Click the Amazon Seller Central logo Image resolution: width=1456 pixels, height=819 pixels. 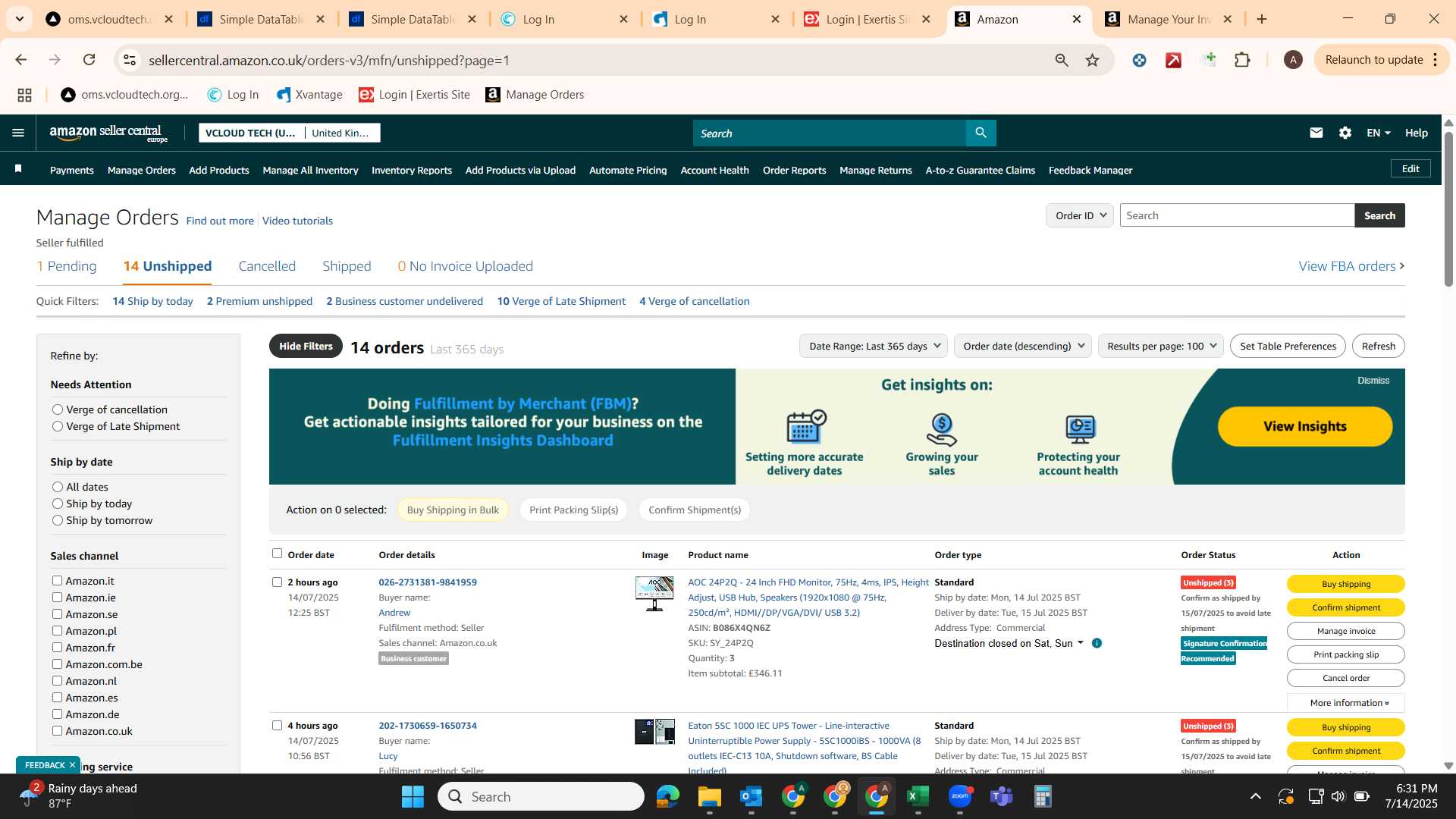(108, 133)
